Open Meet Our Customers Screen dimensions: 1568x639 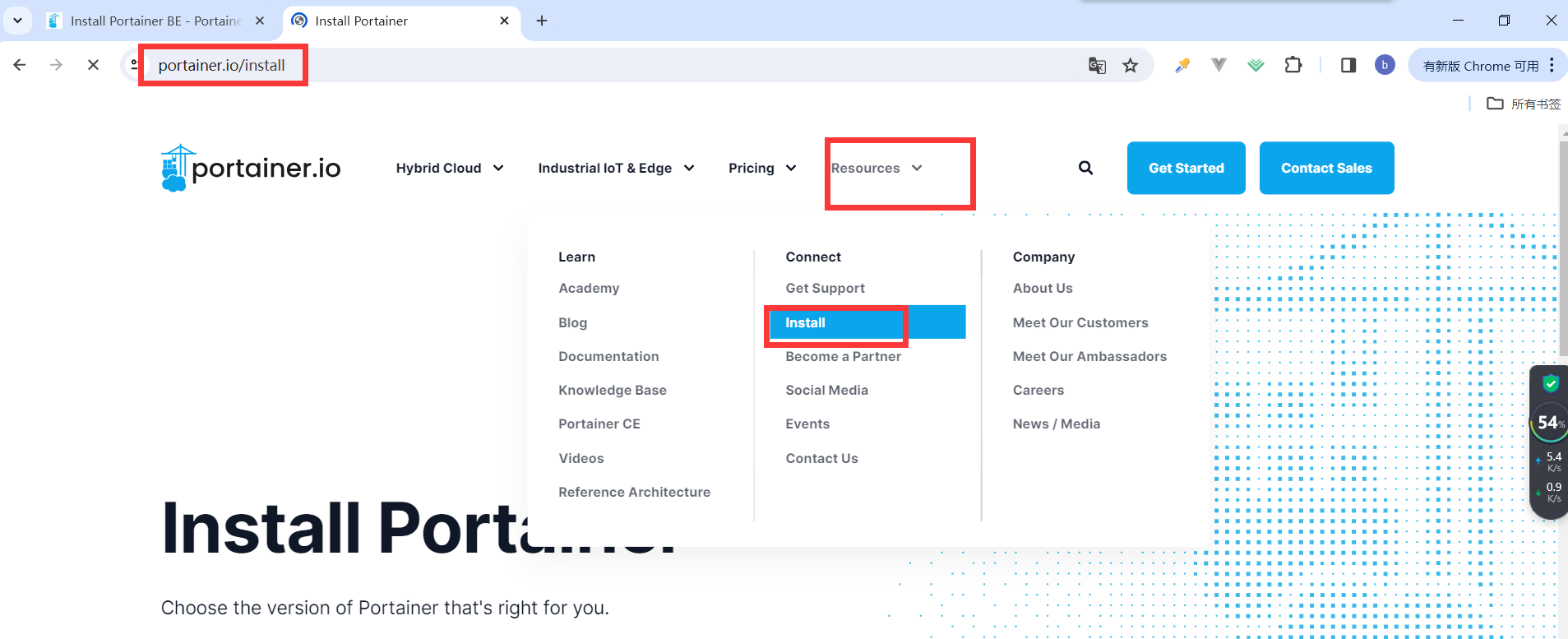[1080, 322]
